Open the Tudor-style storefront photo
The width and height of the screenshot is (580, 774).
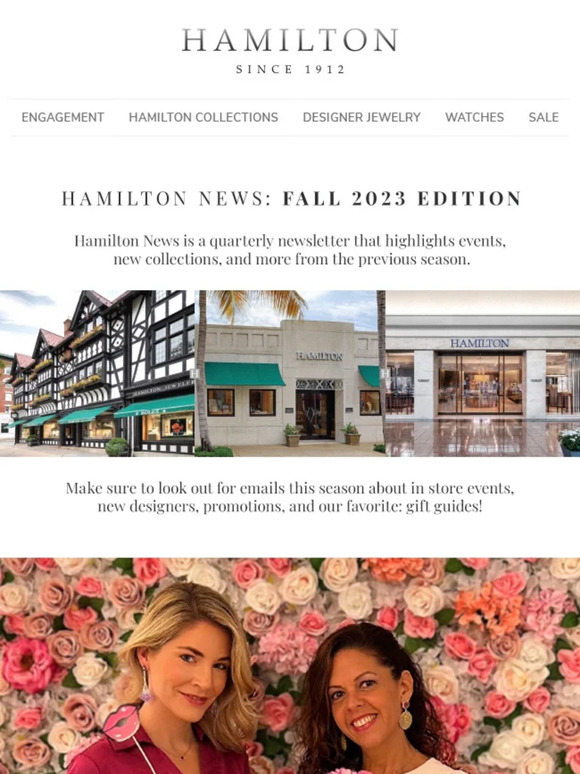click(97, 373)
